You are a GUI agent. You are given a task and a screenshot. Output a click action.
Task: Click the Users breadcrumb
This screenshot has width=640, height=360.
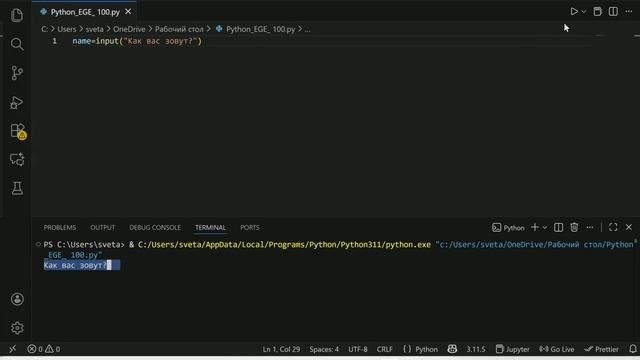click(67, 29)
